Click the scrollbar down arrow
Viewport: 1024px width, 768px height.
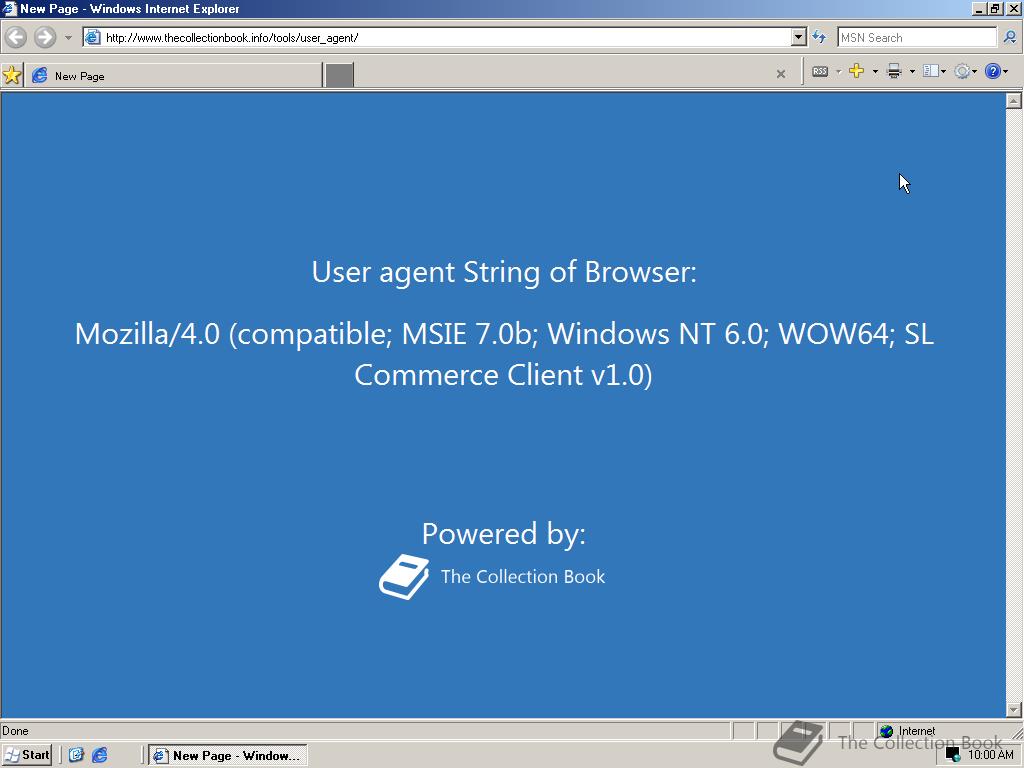click(1013, 709)
